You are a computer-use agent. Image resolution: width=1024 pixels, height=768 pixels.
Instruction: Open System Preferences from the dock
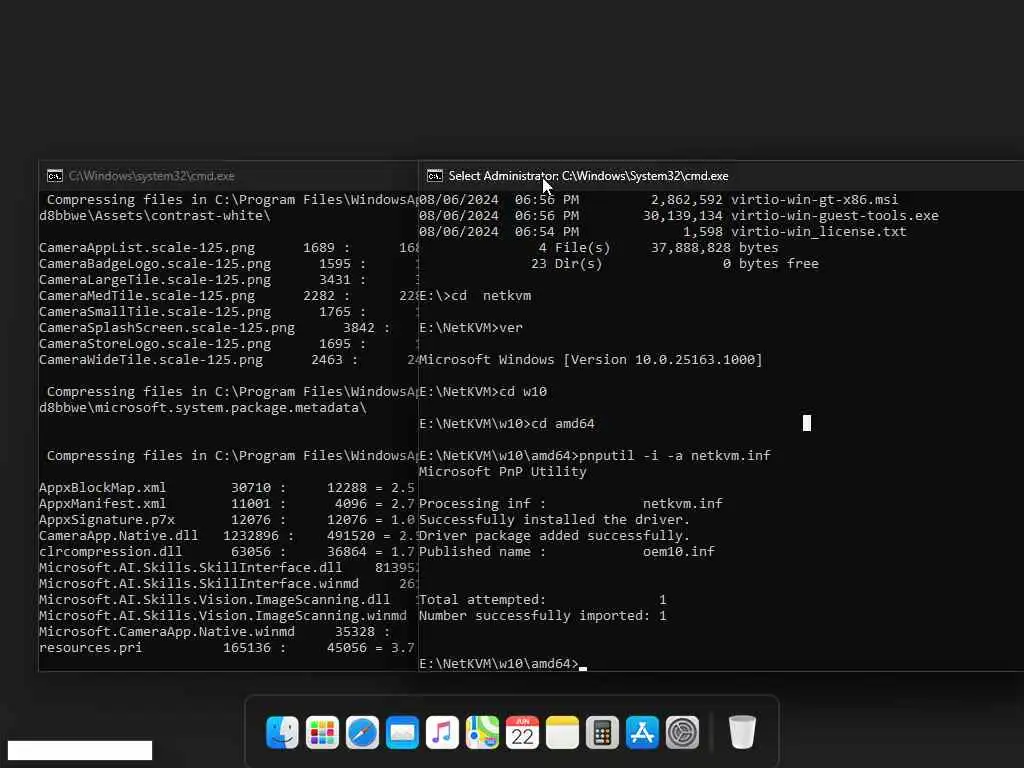[x=682, y=732]
